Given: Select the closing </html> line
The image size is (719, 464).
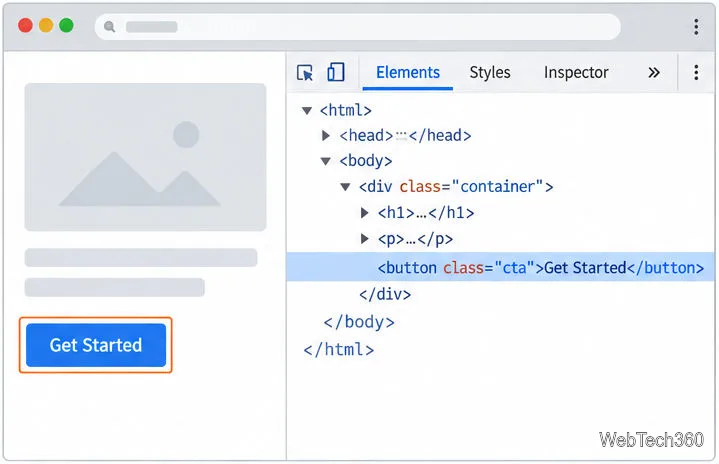Looking at the screenshot, I should pyautogui.click(x=339, y=350).
